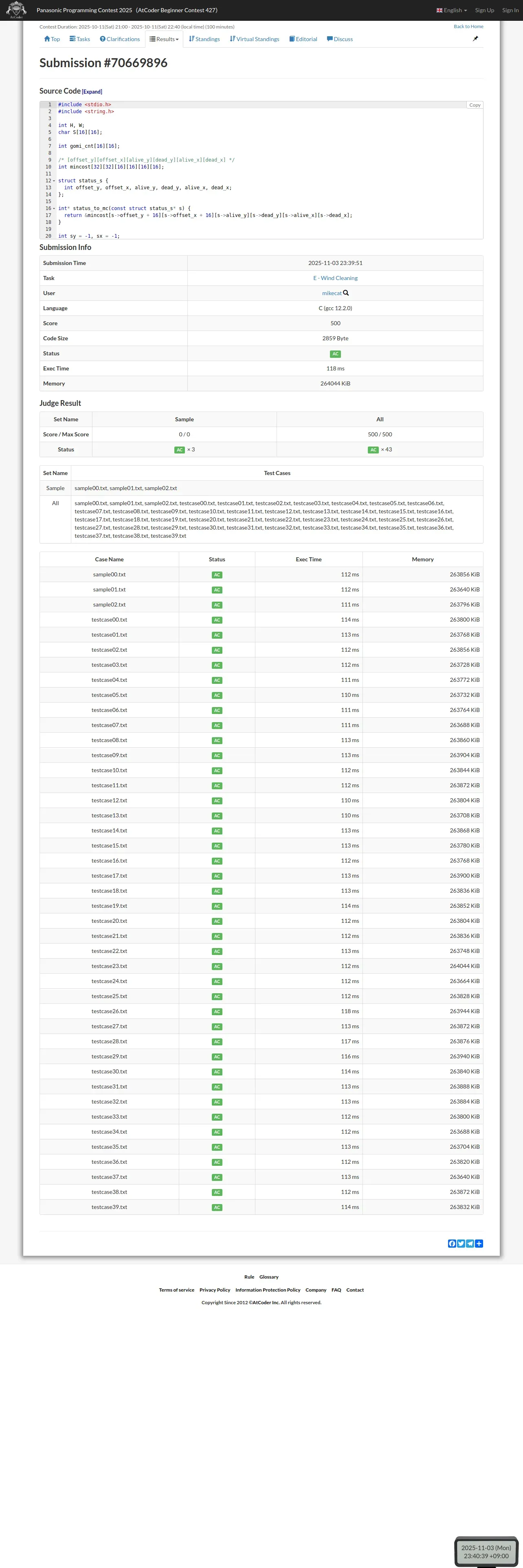Viewport: 523px width, 1568px height.
Task: Open the Editorial tab
Action: 303,39
